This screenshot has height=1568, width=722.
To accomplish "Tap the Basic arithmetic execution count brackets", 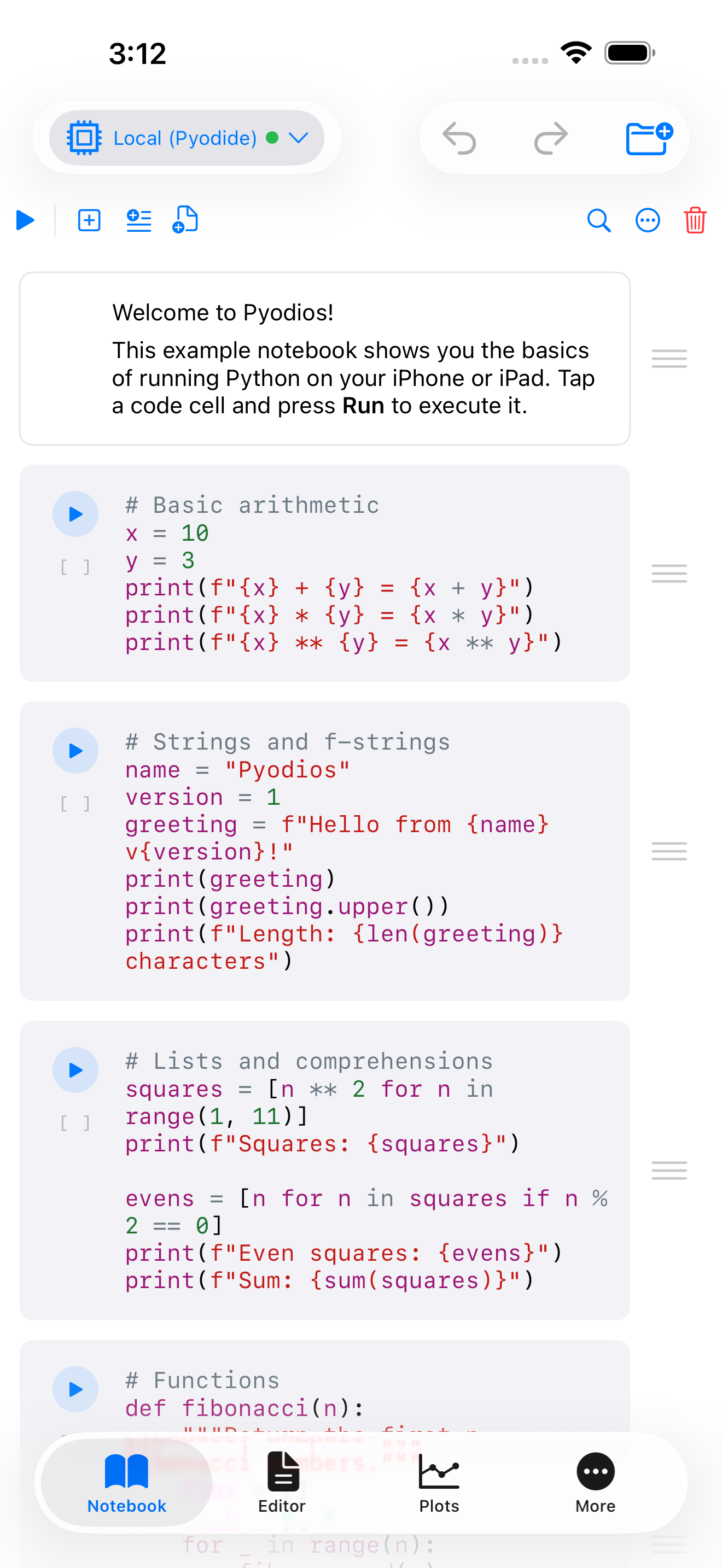I will [x=75, y=567].
